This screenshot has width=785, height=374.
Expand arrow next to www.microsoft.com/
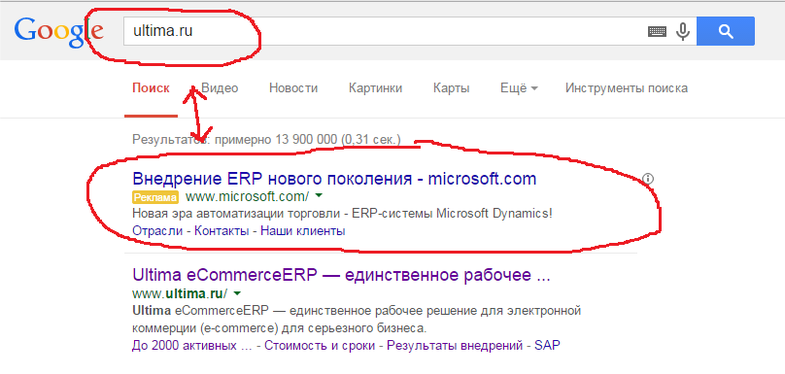pyautogui.click(x=318, y=196)
